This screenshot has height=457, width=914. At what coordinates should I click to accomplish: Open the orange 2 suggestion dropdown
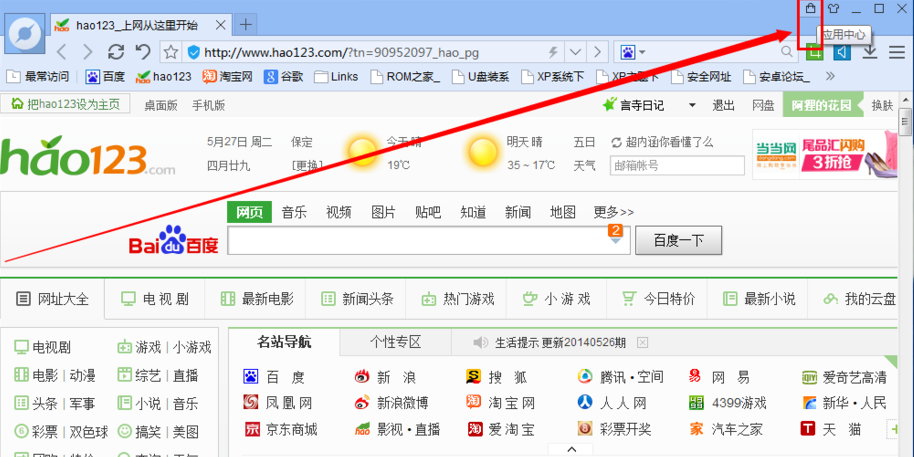point(616,234)
